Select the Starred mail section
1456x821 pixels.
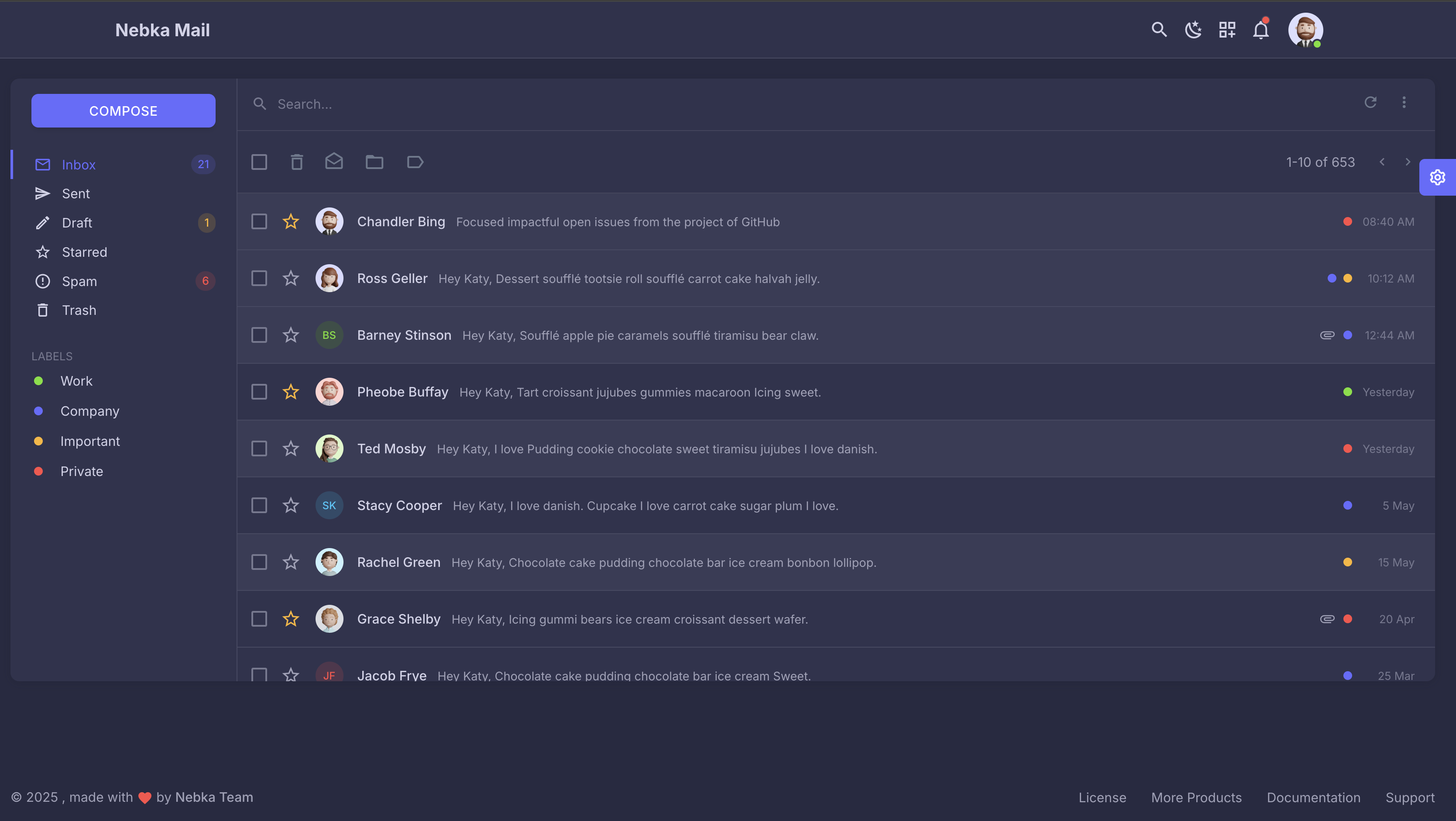(84, 252)
